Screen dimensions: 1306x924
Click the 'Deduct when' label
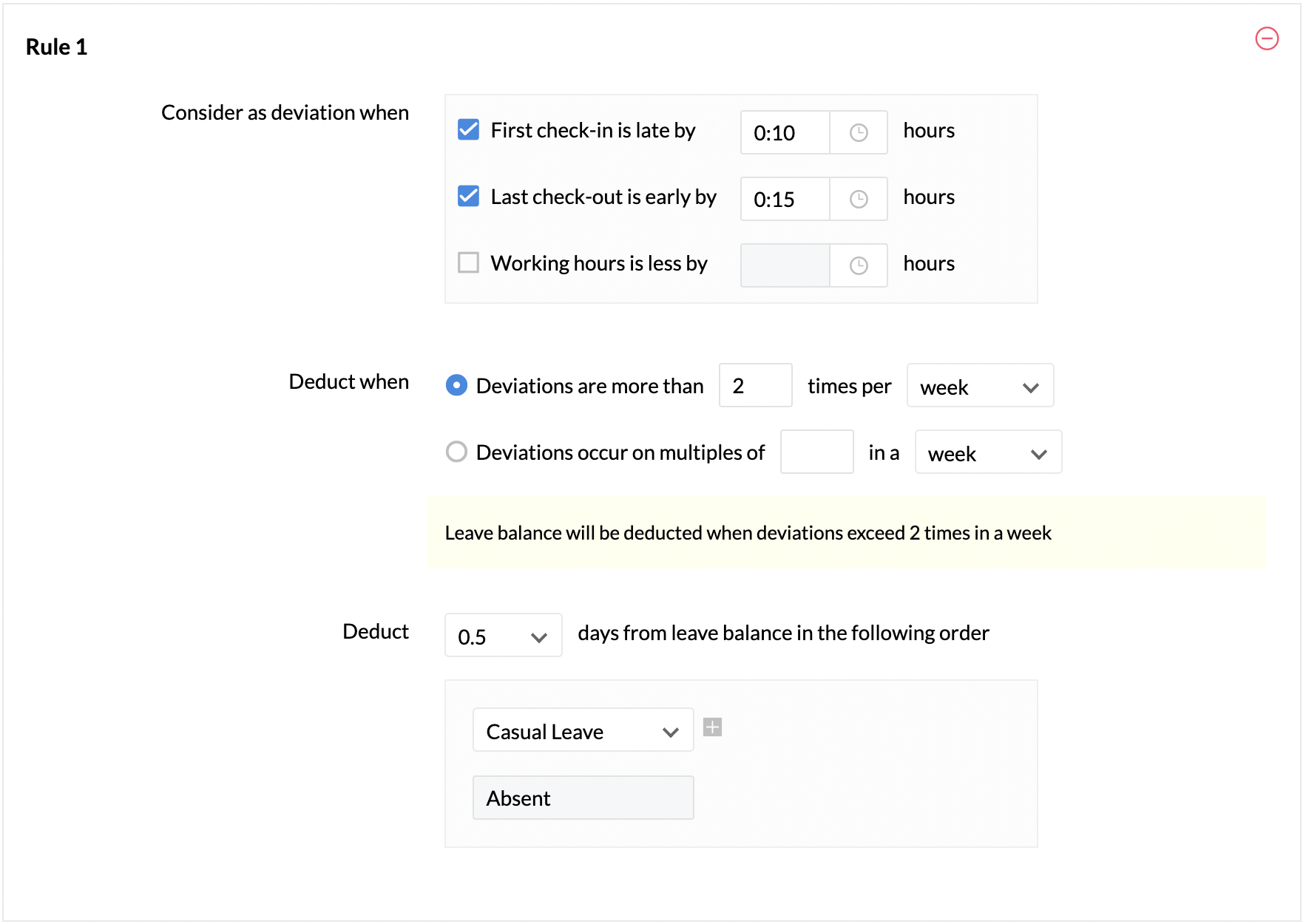[x=348, y=381]
